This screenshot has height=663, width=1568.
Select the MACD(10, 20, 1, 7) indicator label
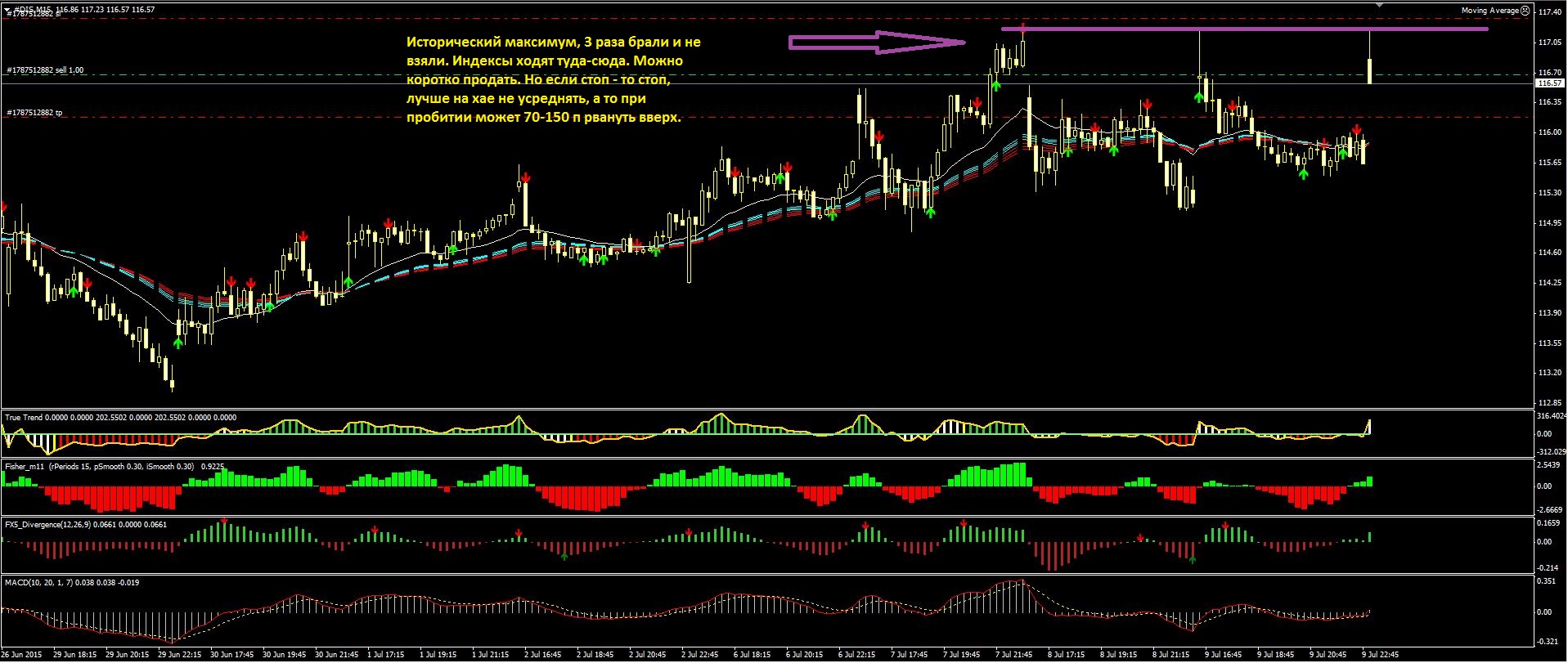tap(40, 583)
